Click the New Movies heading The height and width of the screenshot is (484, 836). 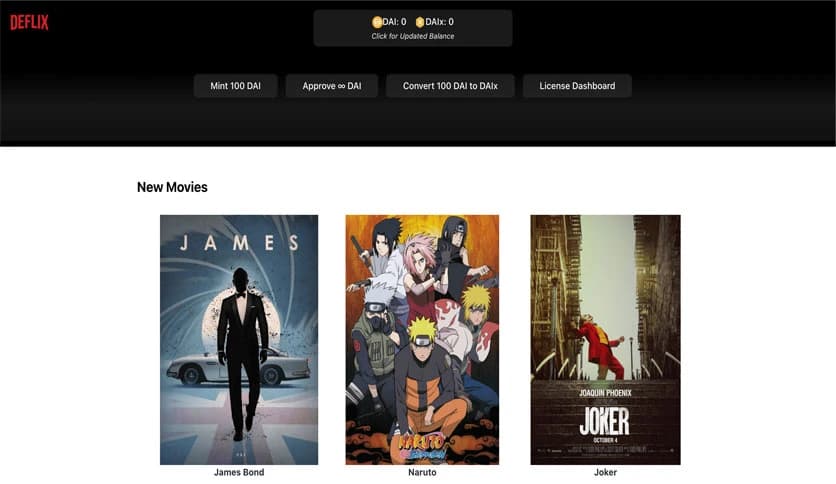pos(172,187)
